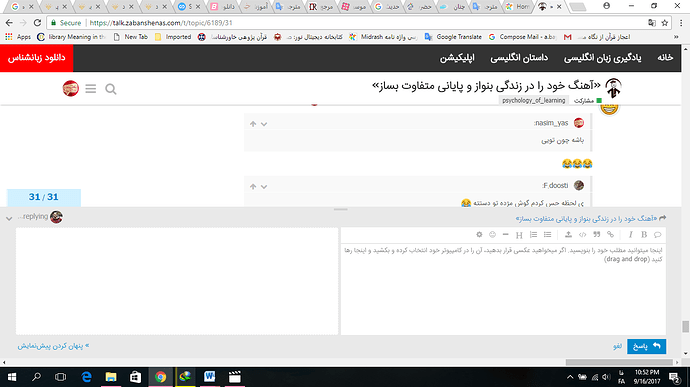690x387 pixels.
Task: Jump to nasim_yas quoted post with up arrow
Action: point(253,124)
